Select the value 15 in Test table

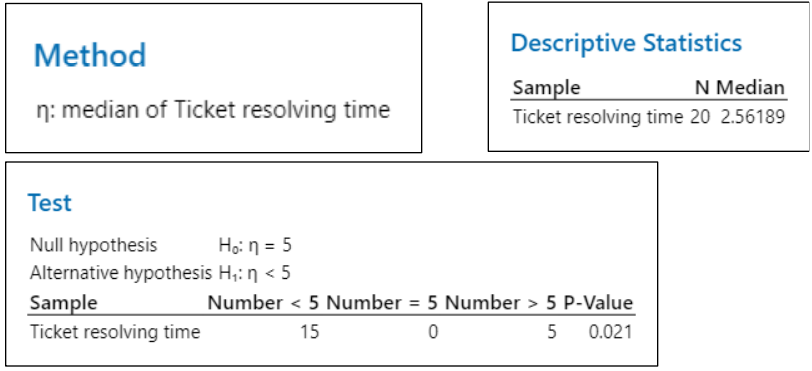310,332
